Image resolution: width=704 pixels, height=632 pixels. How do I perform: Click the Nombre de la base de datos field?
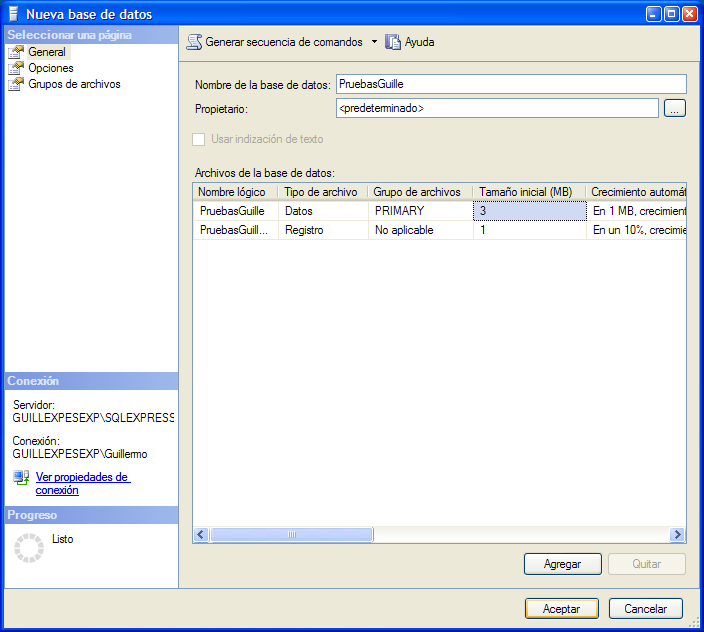coord(511,84)
